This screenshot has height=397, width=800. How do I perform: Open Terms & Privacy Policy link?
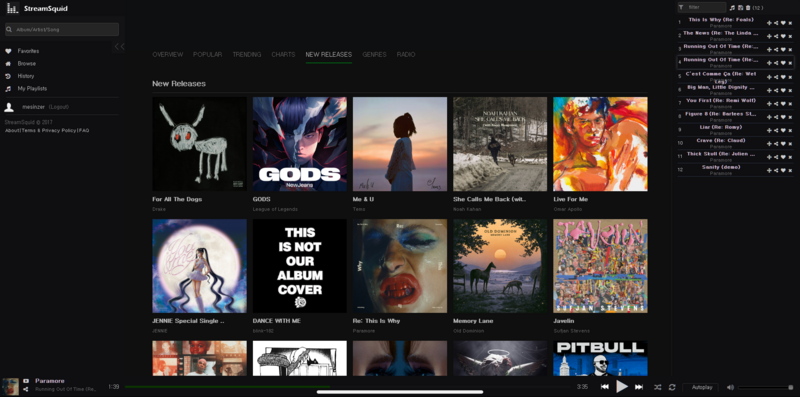[x=48, y=131]
